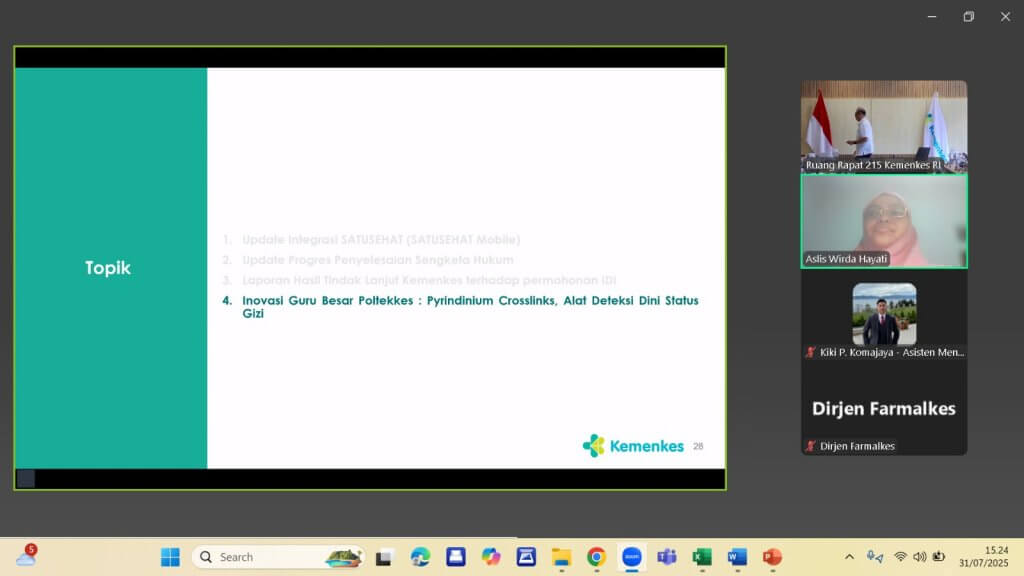Open the Windows Start menu
1024x576 pixels.
click(170, 557)
